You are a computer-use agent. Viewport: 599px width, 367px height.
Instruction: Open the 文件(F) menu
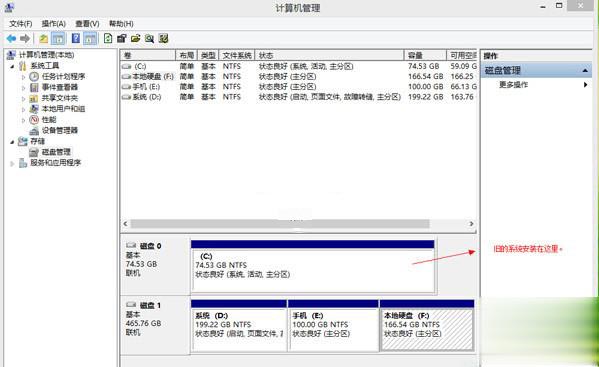click(20, 24)
